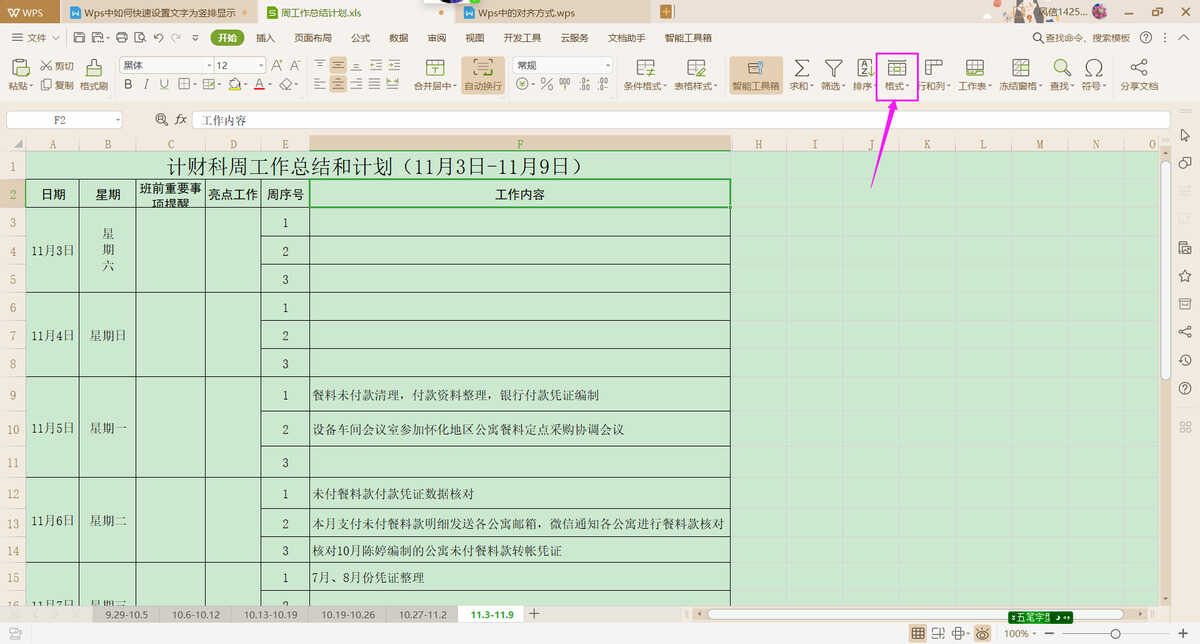Toggle Merge and Center (合并居中)
The width and height of the screenshot is (1200, 644).
435,75
